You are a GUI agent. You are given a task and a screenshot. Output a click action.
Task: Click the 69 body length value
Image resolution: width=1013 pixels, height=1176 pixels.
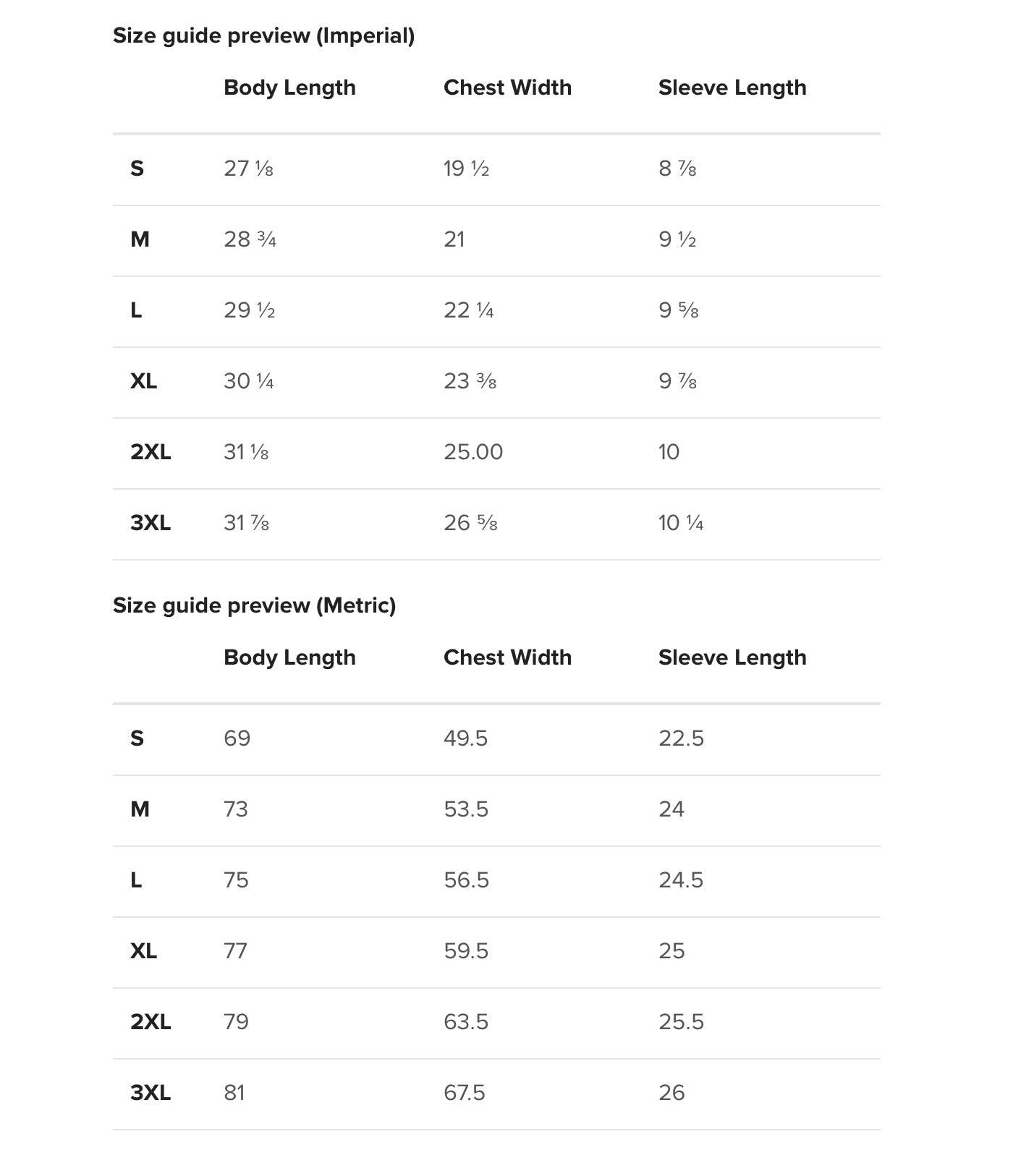237,738
